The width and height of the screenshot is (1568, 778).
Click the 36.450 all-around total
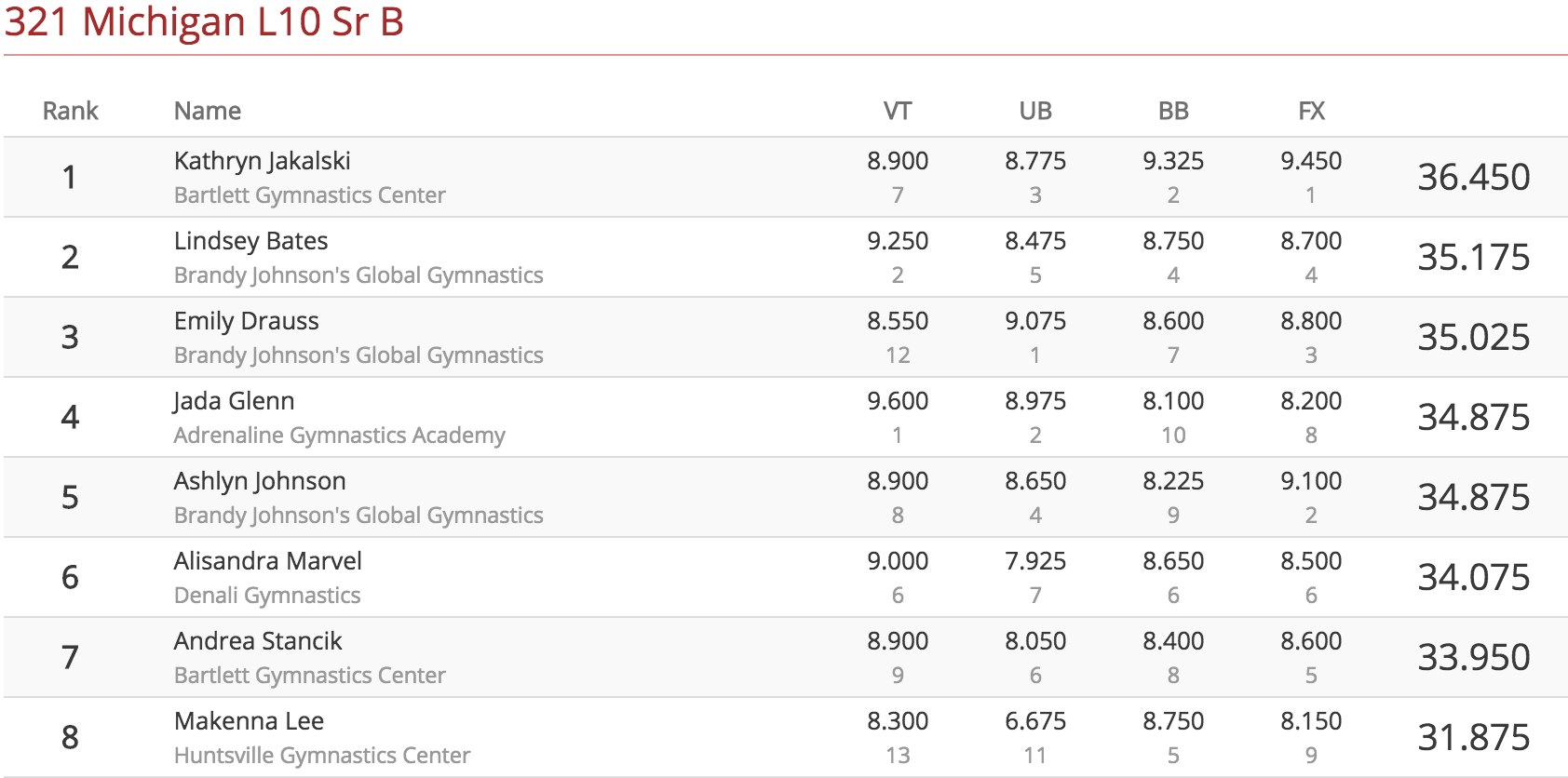point(1474,177)
